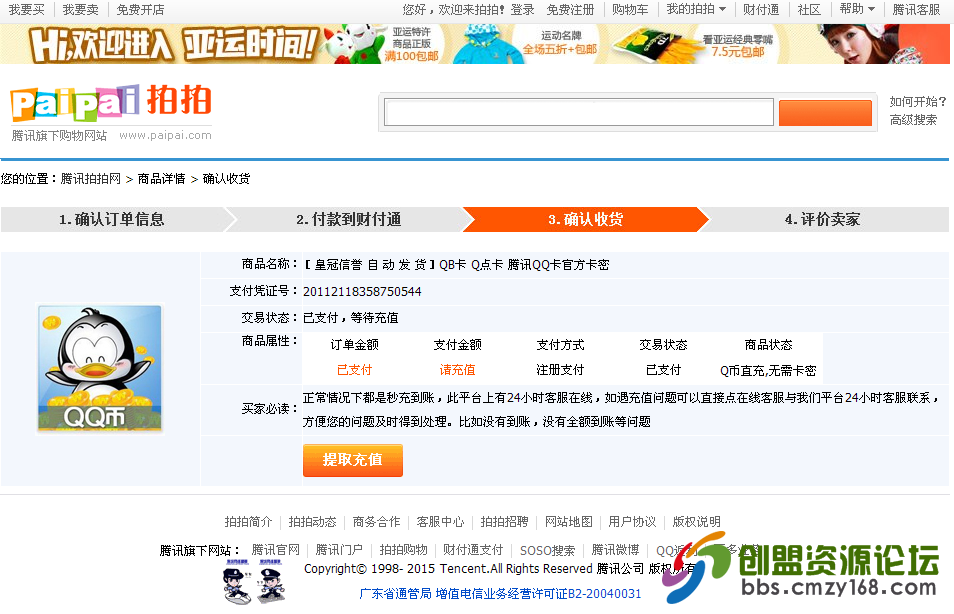The height and width of the screenshot is (614, 954).
Task: Click the 亚运时间 welcome banner
Action: 173,44
